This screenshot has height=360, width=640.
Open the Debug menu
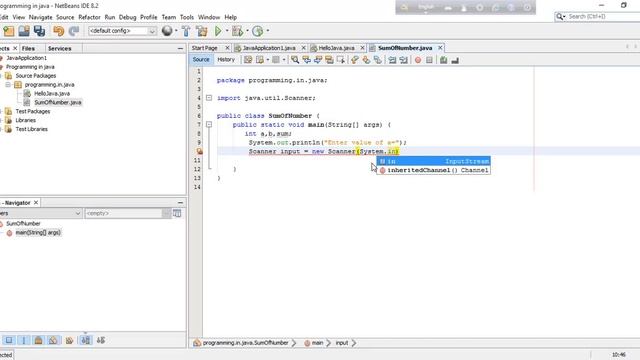pyautogui.click(x=127, y=17)
